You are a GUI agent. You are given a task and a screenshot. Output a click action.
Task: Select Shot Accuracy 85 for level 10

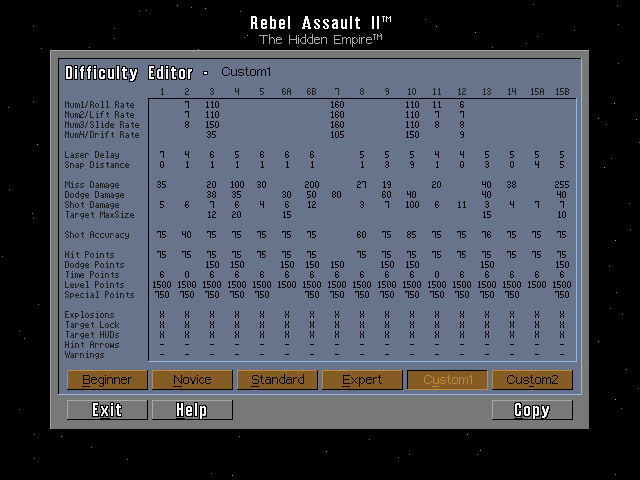[x=411, y=235]
